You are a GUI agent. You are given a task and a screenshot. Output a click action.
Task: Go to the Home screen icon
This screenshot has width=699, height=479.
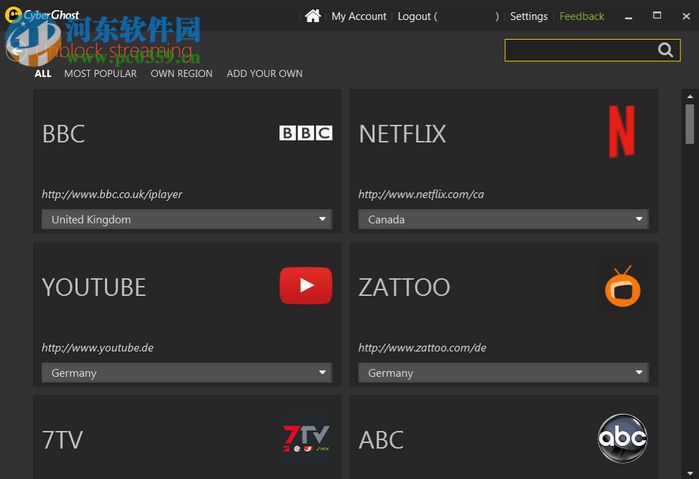click(x=313, y=16)
